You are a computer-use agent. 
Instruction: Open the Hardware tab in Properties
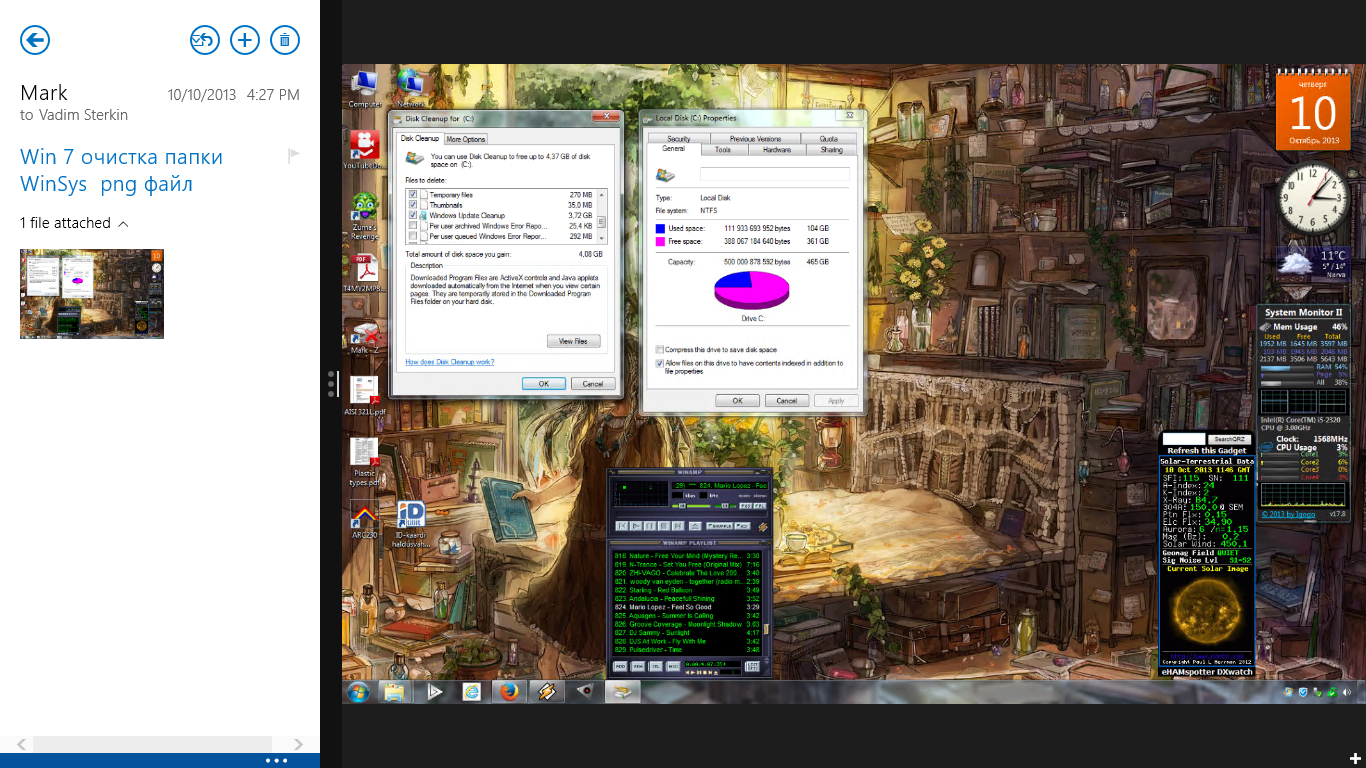(x=776, y=150)
